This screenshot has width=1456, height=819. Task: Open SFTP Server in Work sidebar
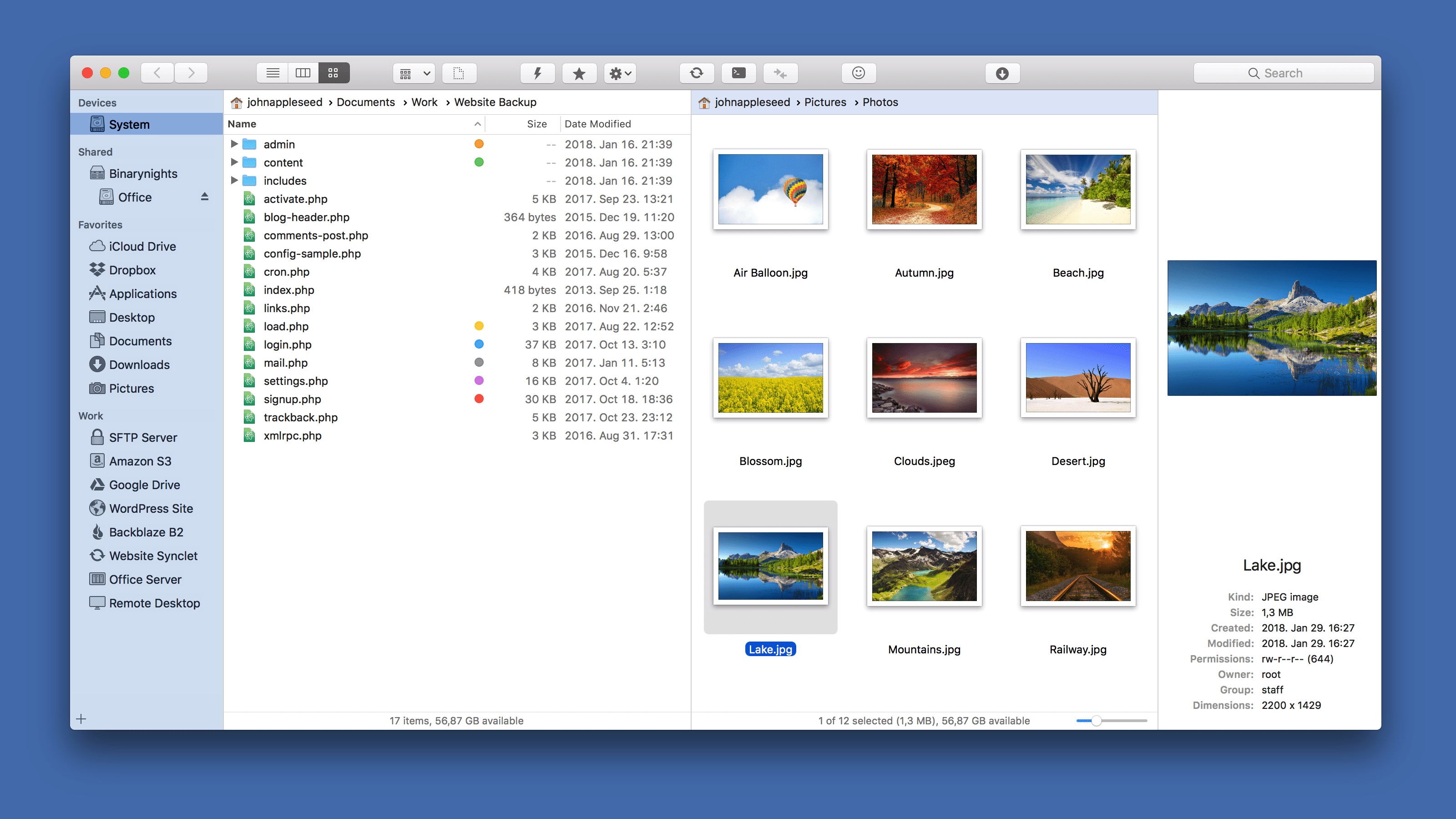point(142,437)
